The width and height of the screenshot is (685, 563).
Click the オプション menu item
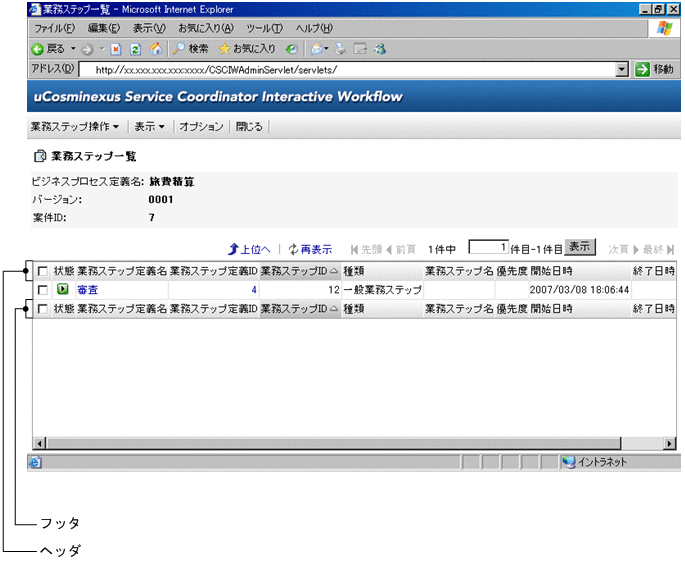(201, 127)
